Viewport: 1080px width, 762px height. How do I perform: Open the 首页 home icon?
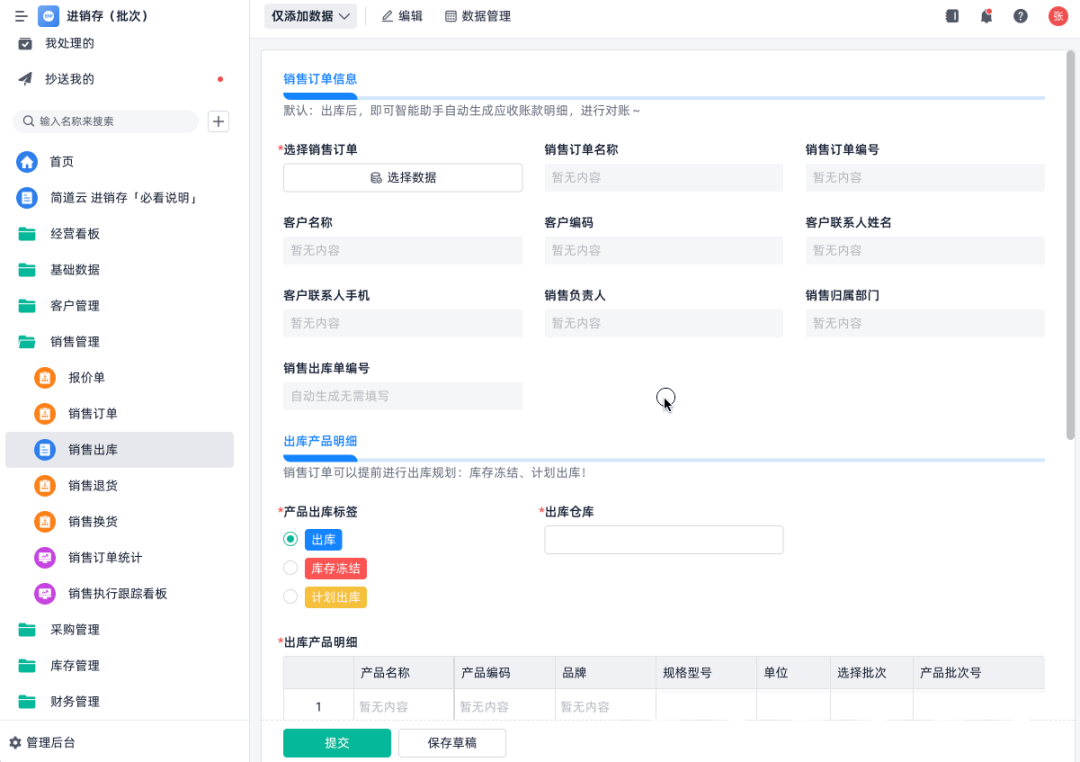(x=27, y=162)
